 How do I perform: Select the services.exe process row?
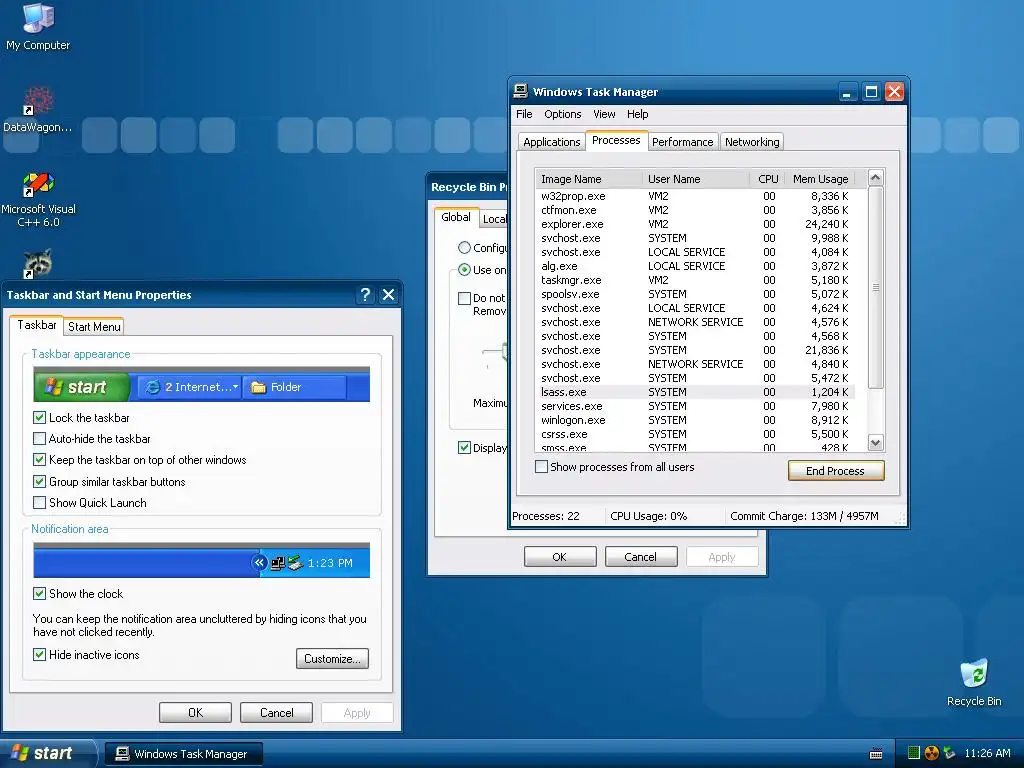[695, 406]
